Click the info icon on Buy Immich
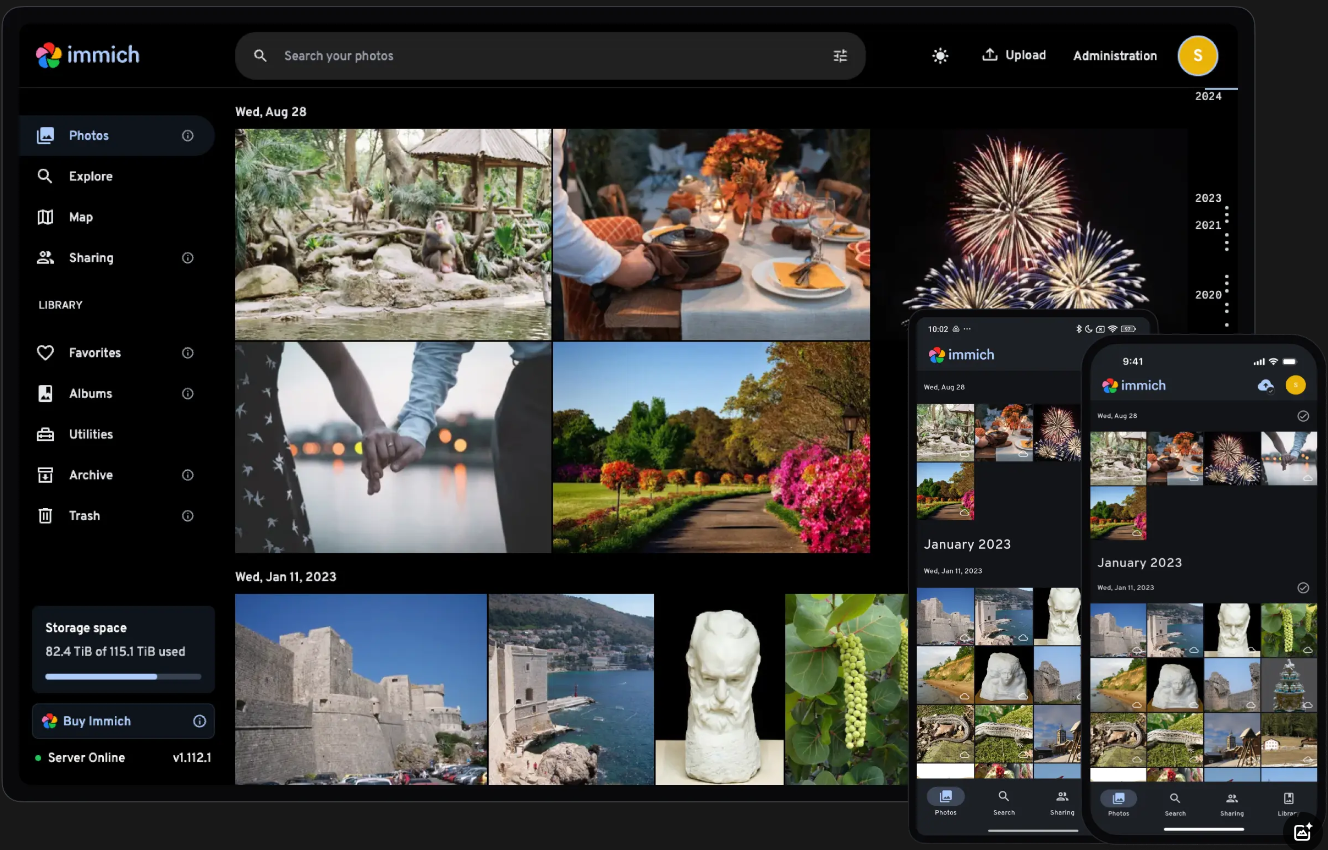The height and width of the screenshot is (850, 1328). click(199, 721)
